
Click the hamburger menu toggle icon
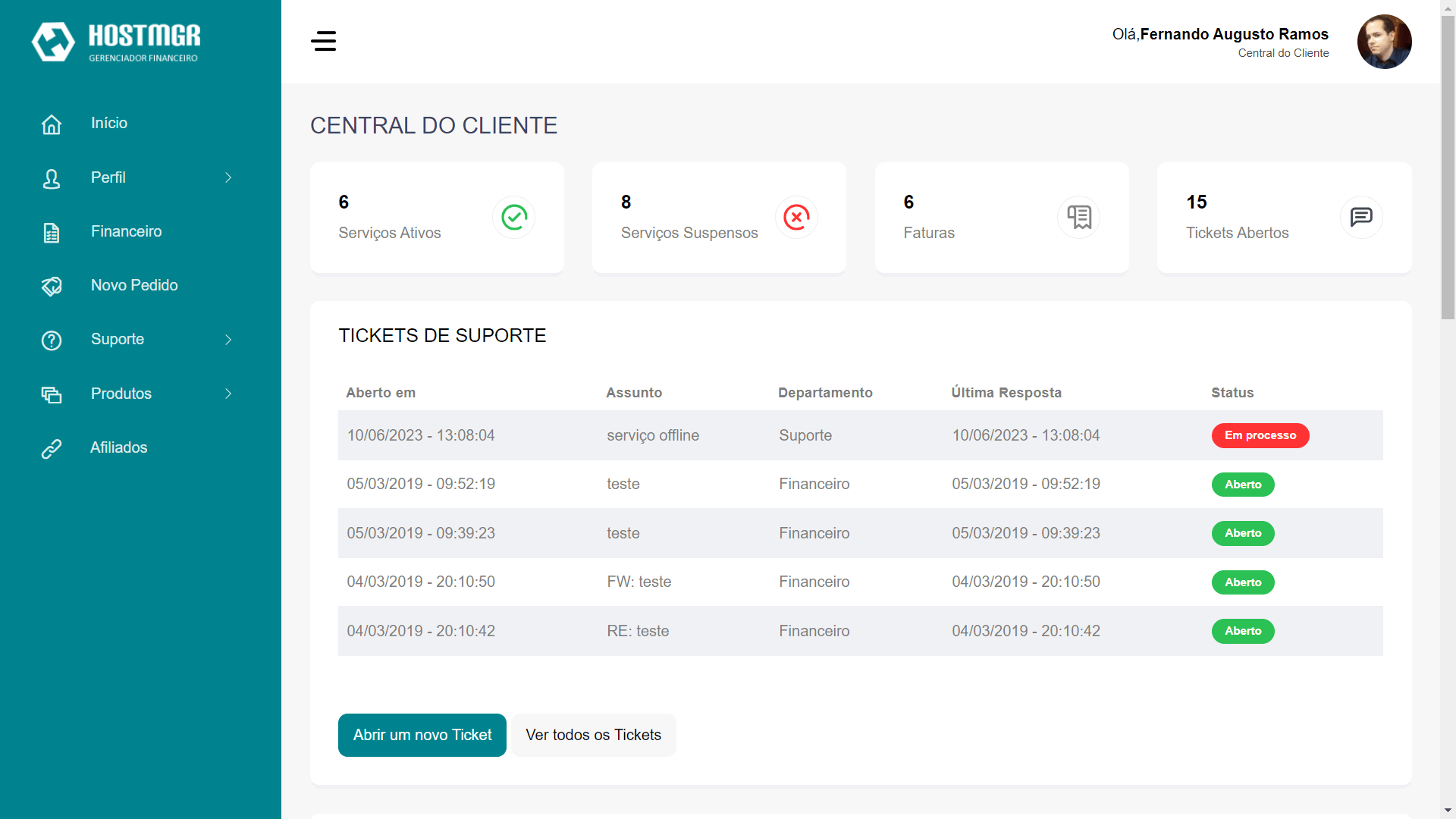[323, 41]
